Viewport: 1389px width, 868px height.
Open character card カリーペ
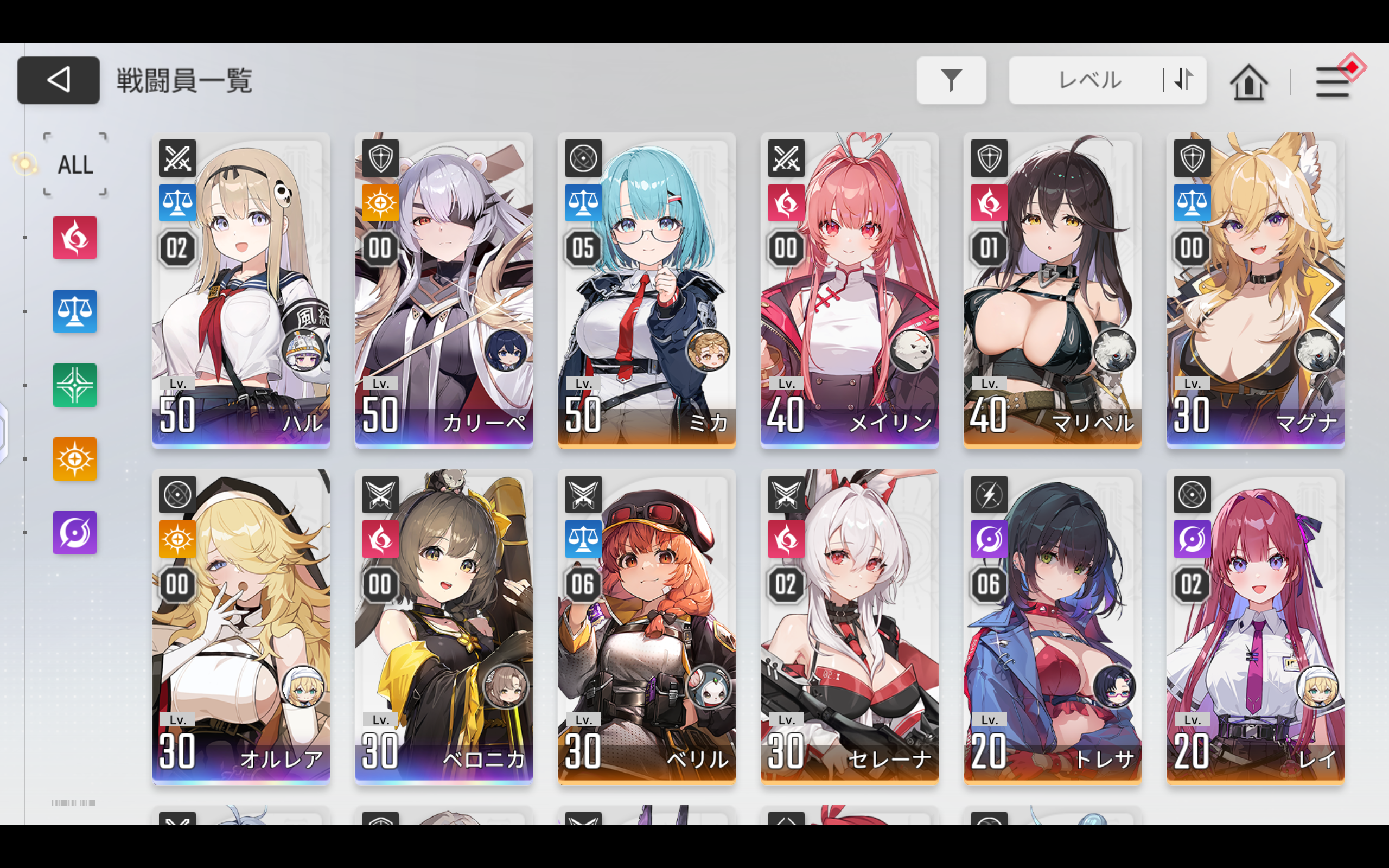[444, 290]
